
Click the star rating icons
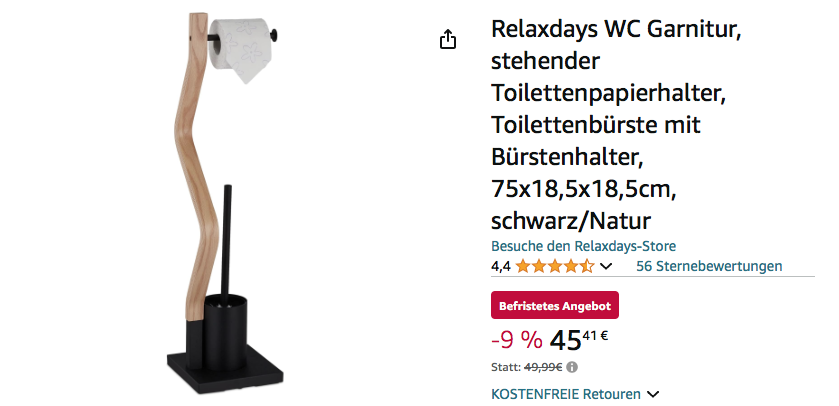[x=555, y=266]
